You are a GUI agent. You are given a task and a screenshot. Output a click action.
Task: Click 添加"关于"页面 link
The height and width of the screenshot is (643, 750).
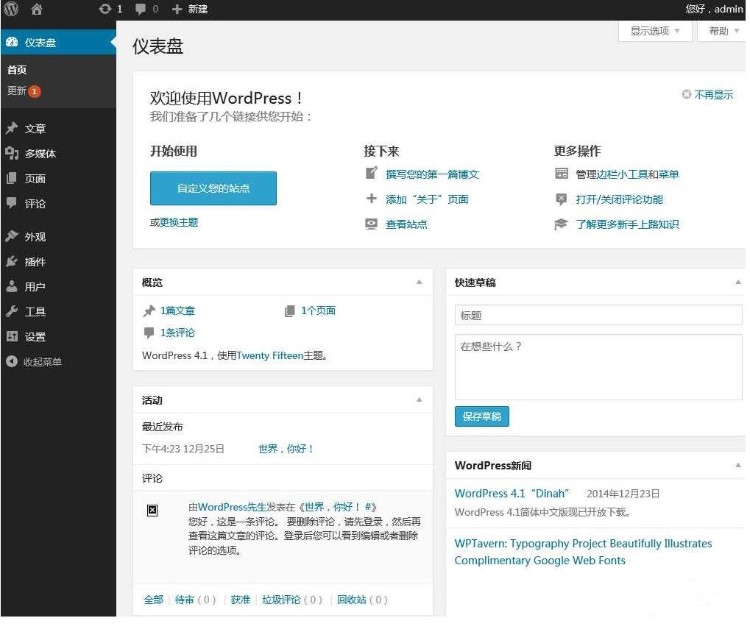click(x=427, y=200)
